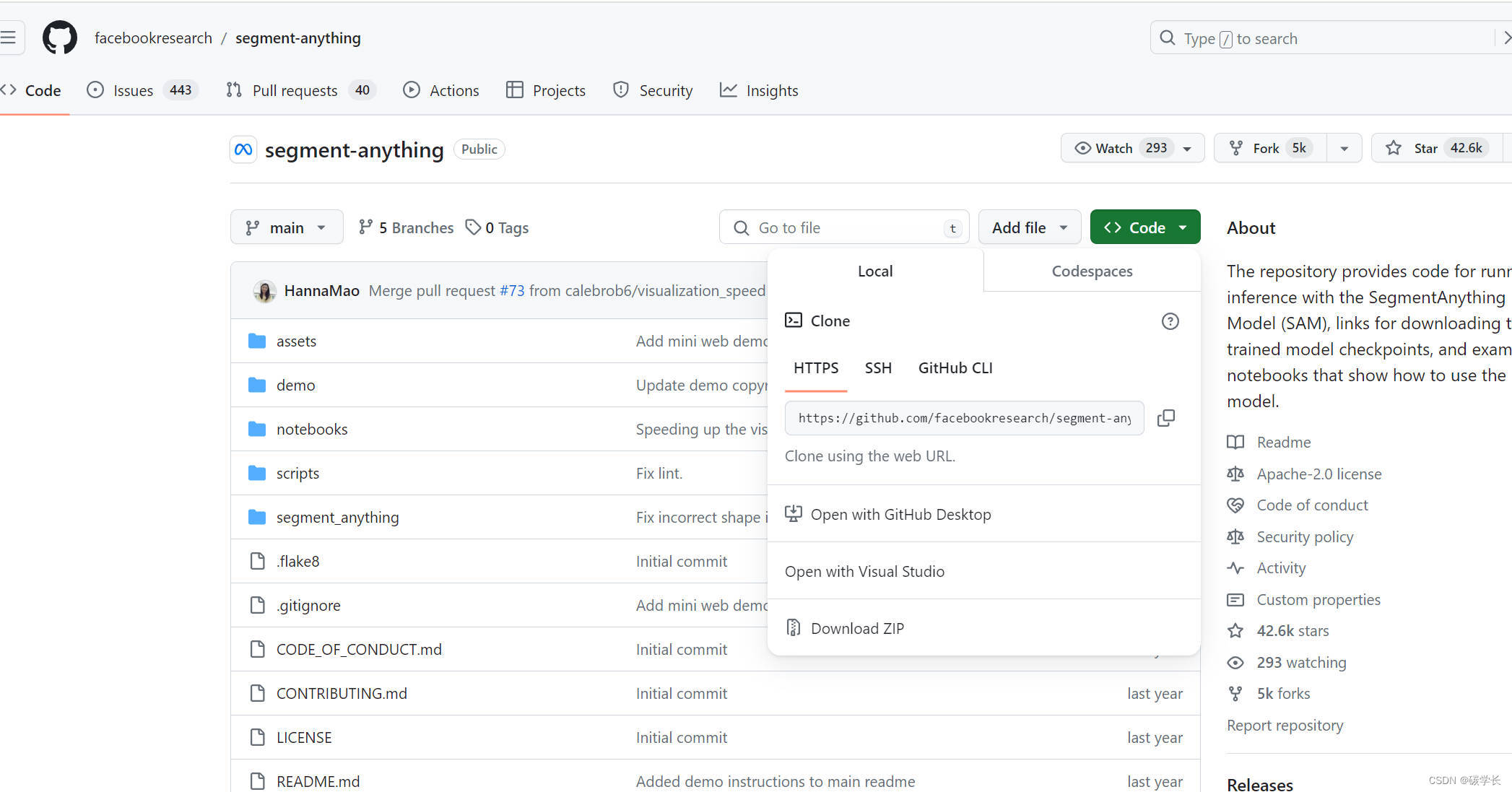Image resolution: width=1512 pixels, height=792 pixels.
Task: Select the GitHub CLI clone tab
Action: click(x=955, y=368)
